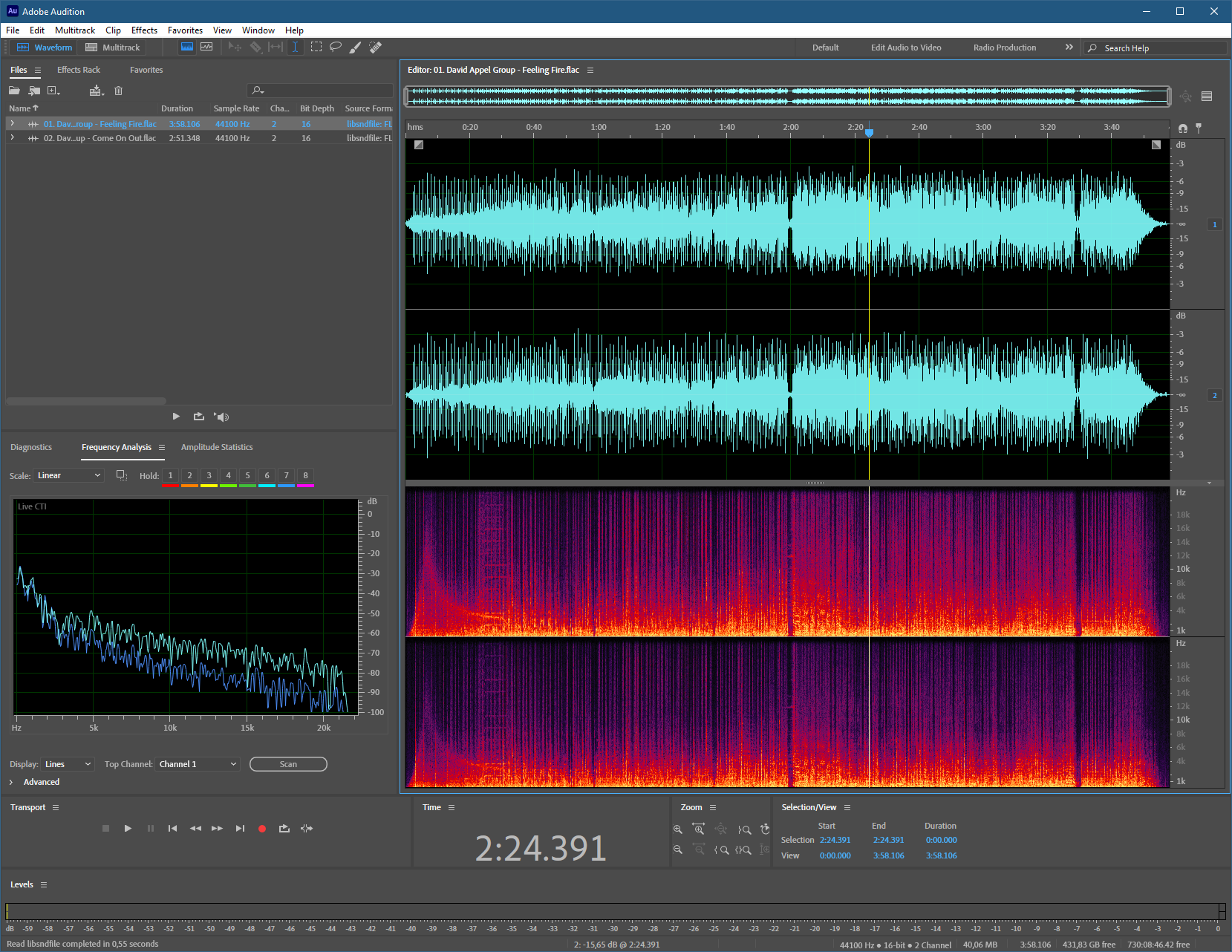The height and width of the screenshot is (952, 1232).
Task: Toggle Hold button 8 in Frequency Analysis
Action: [x=305, y=475]
